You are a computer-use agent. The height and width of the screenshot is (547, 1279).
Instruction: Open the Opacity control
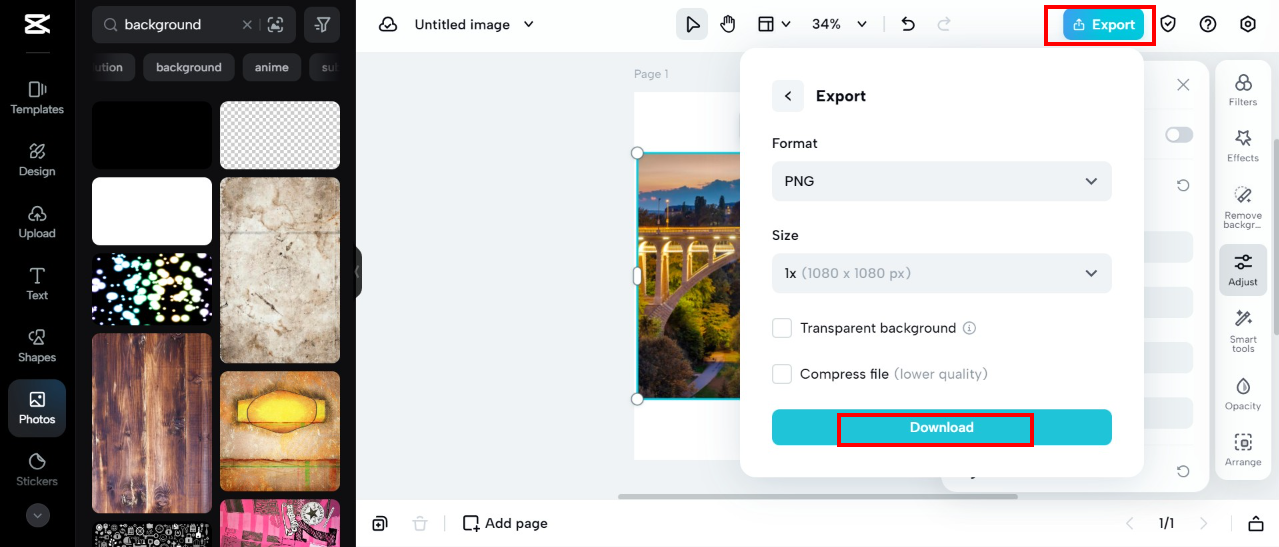coord(1243,393)
